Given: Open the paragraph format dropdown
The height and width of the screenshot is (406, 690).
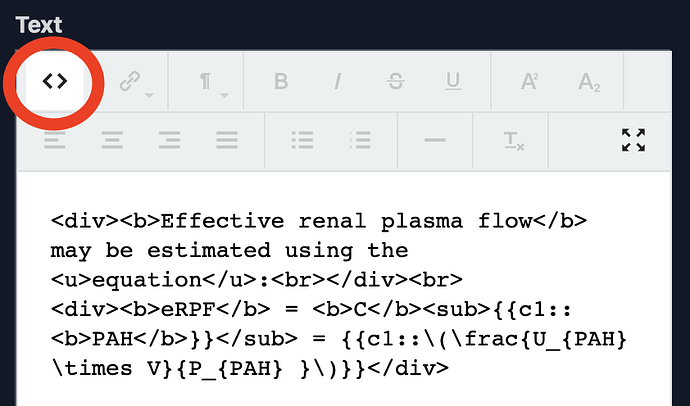Looking at the screenshot, I should click(207, 82).
